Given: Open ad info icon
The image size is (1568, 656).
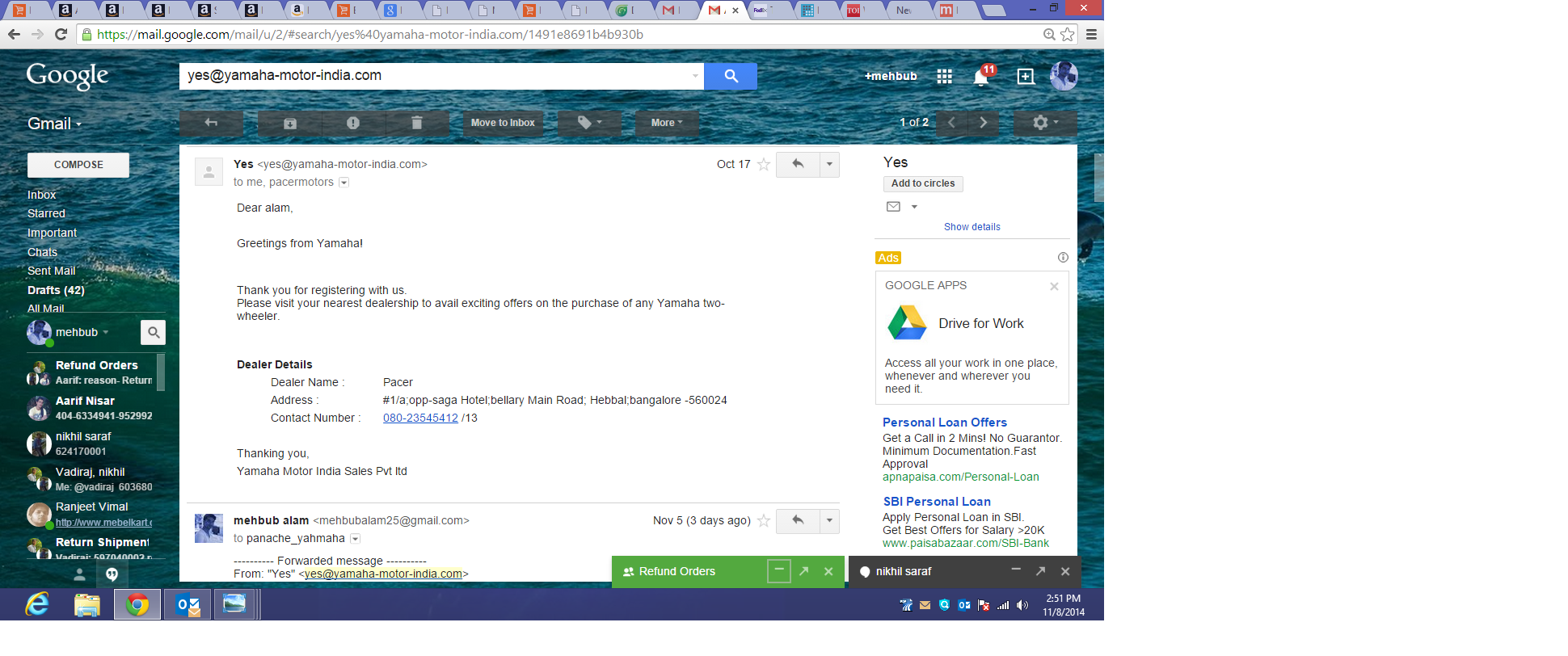Looking at the screenshot, I should tap(1063, 258).
